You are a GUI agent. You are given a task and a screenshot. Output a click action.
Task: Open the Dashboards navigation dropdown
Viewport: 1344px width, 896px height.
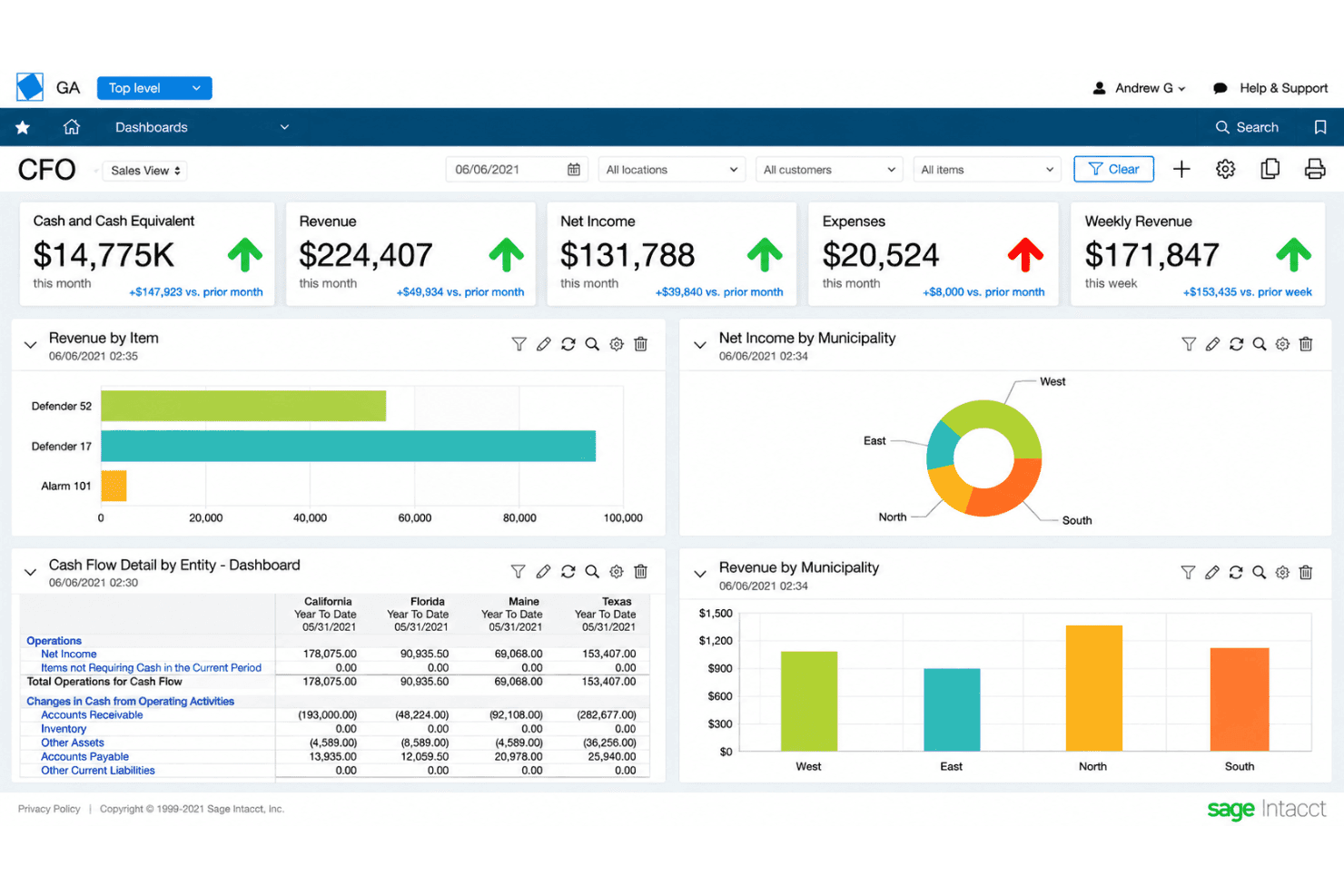[202, 127]
